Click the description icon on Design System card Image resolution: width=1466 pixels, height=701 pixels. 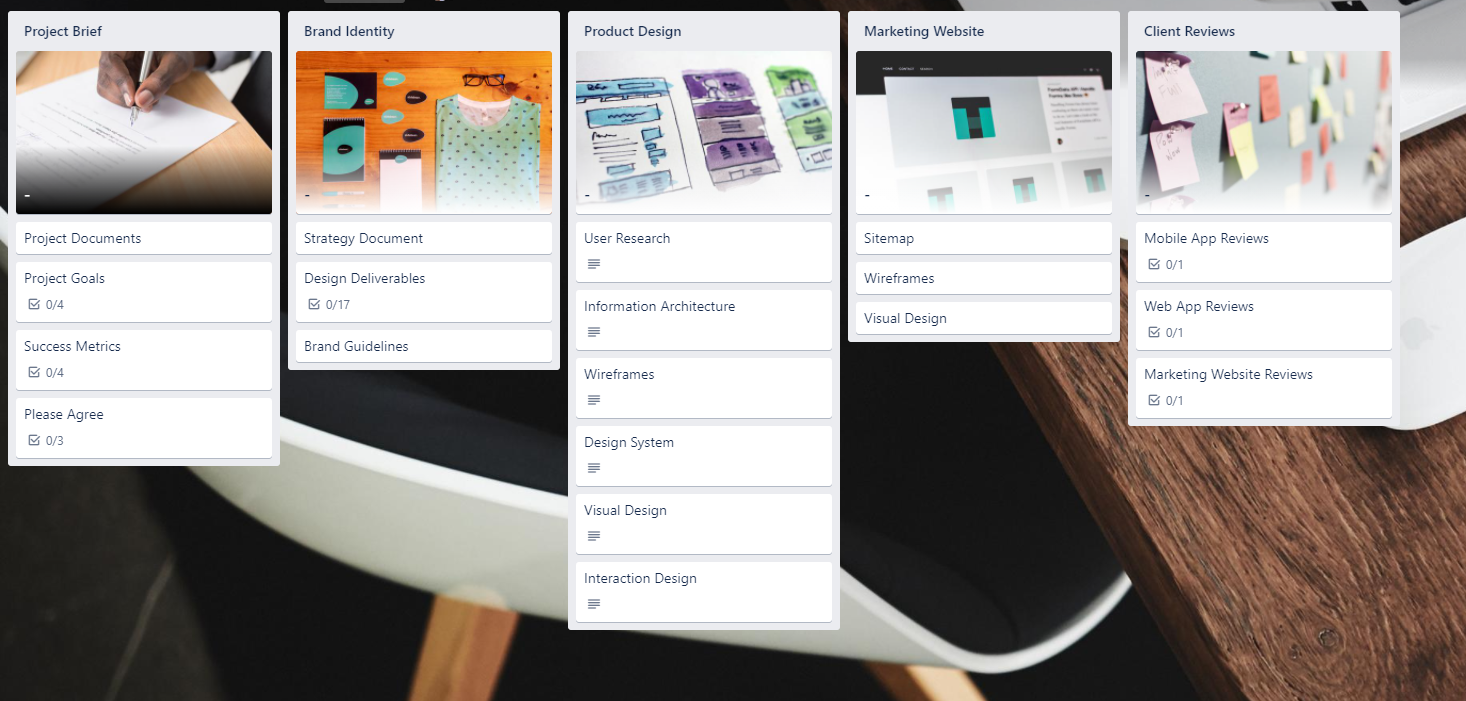(594, 468)
